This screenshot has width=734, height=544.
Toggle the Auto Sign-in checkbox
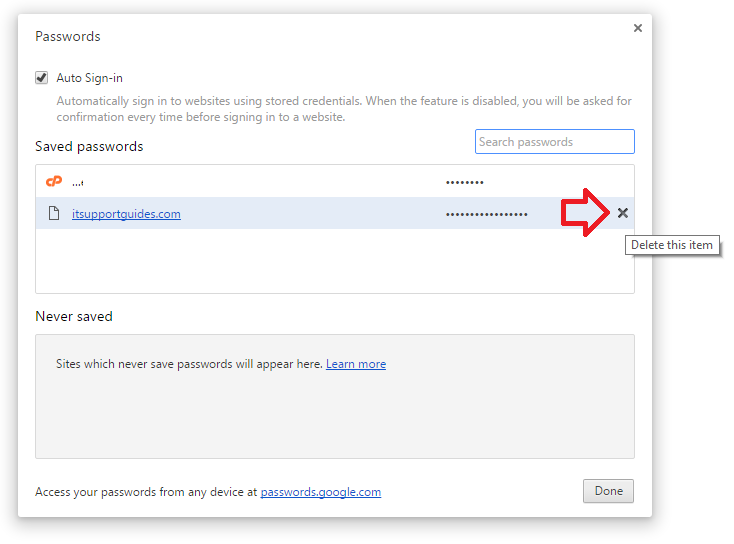[x=42, y=77]
